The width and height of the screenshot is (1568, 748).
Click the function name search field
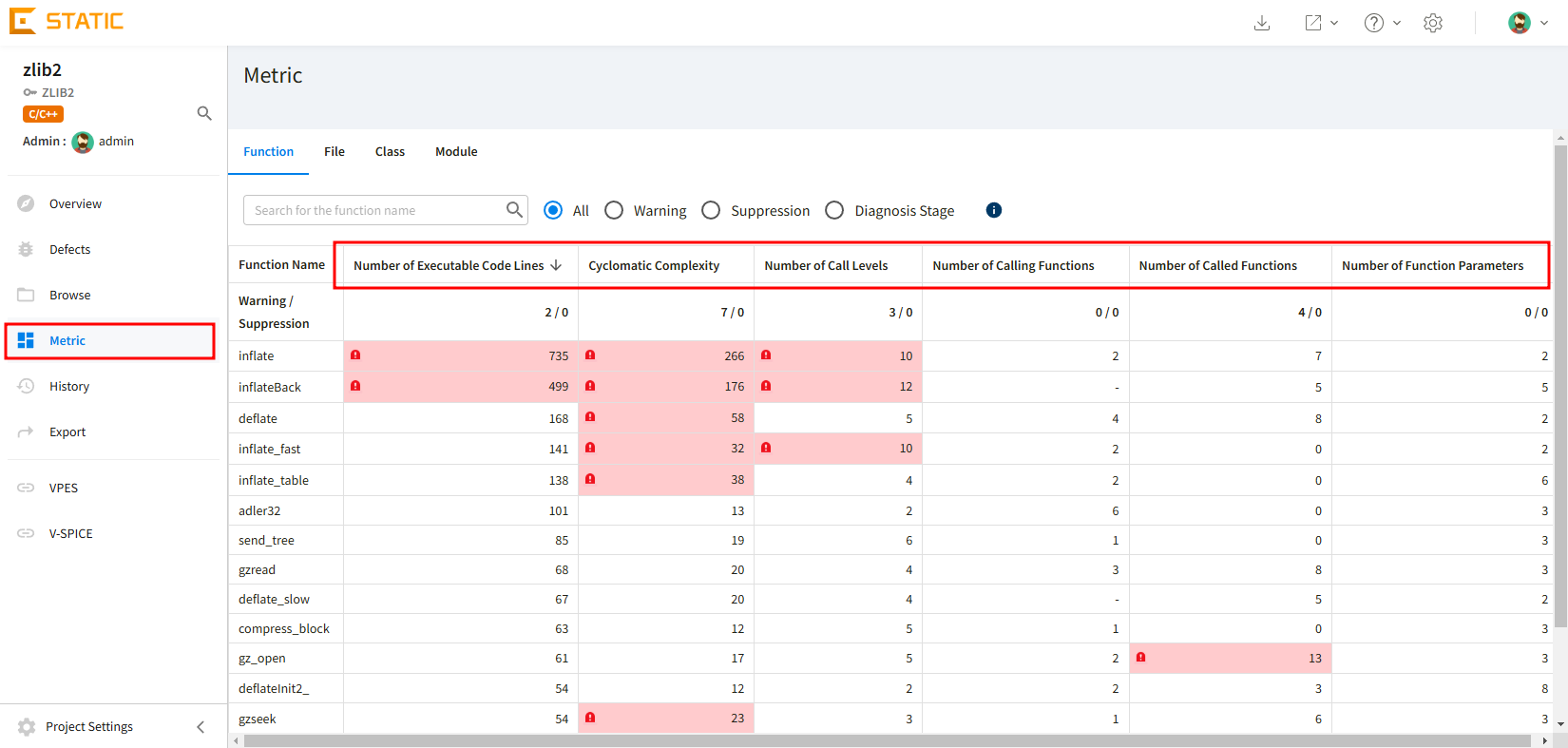point(386,210)
